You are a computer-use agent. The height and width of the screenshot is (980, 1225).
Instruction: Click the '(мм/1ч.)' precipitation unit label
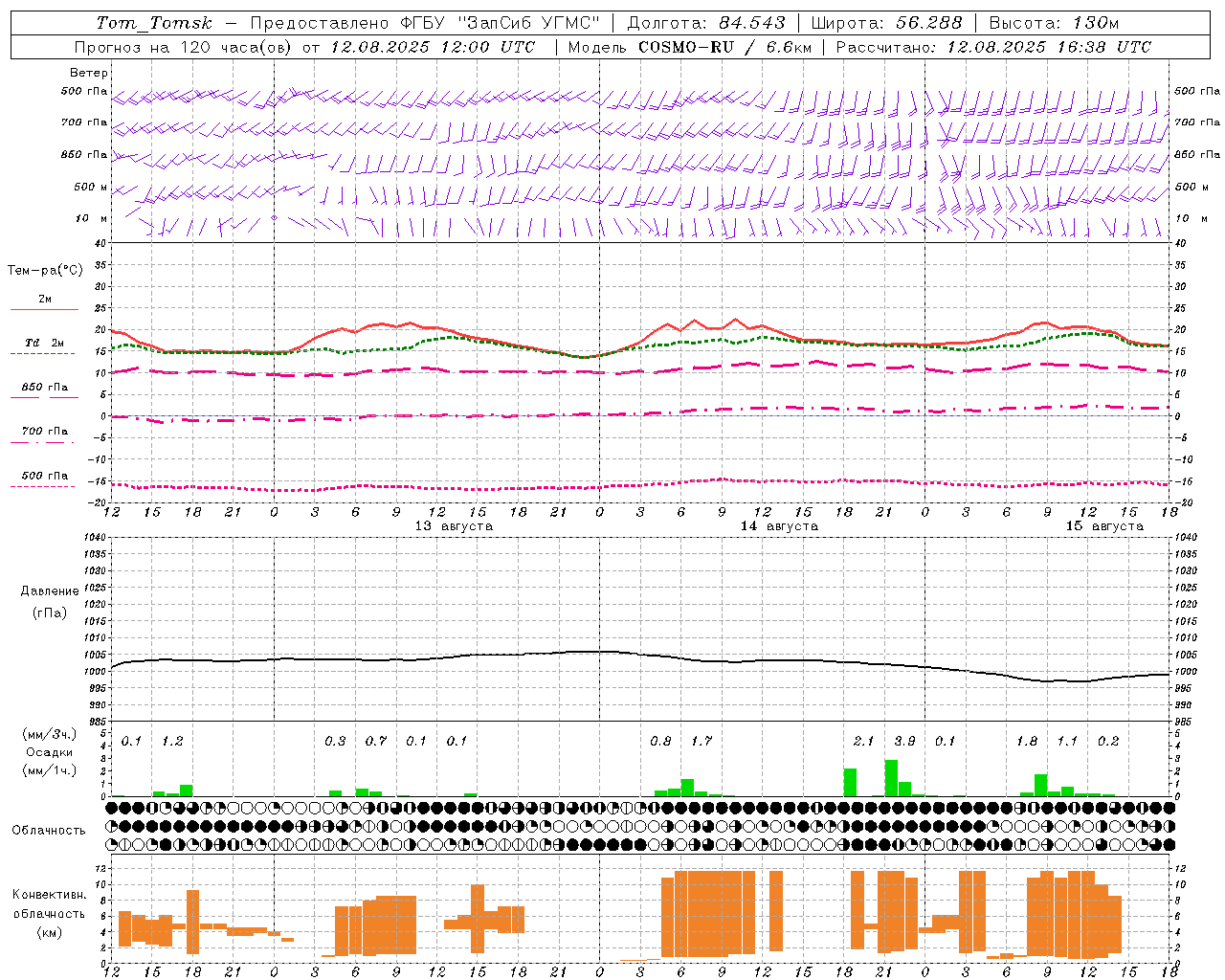50,769
